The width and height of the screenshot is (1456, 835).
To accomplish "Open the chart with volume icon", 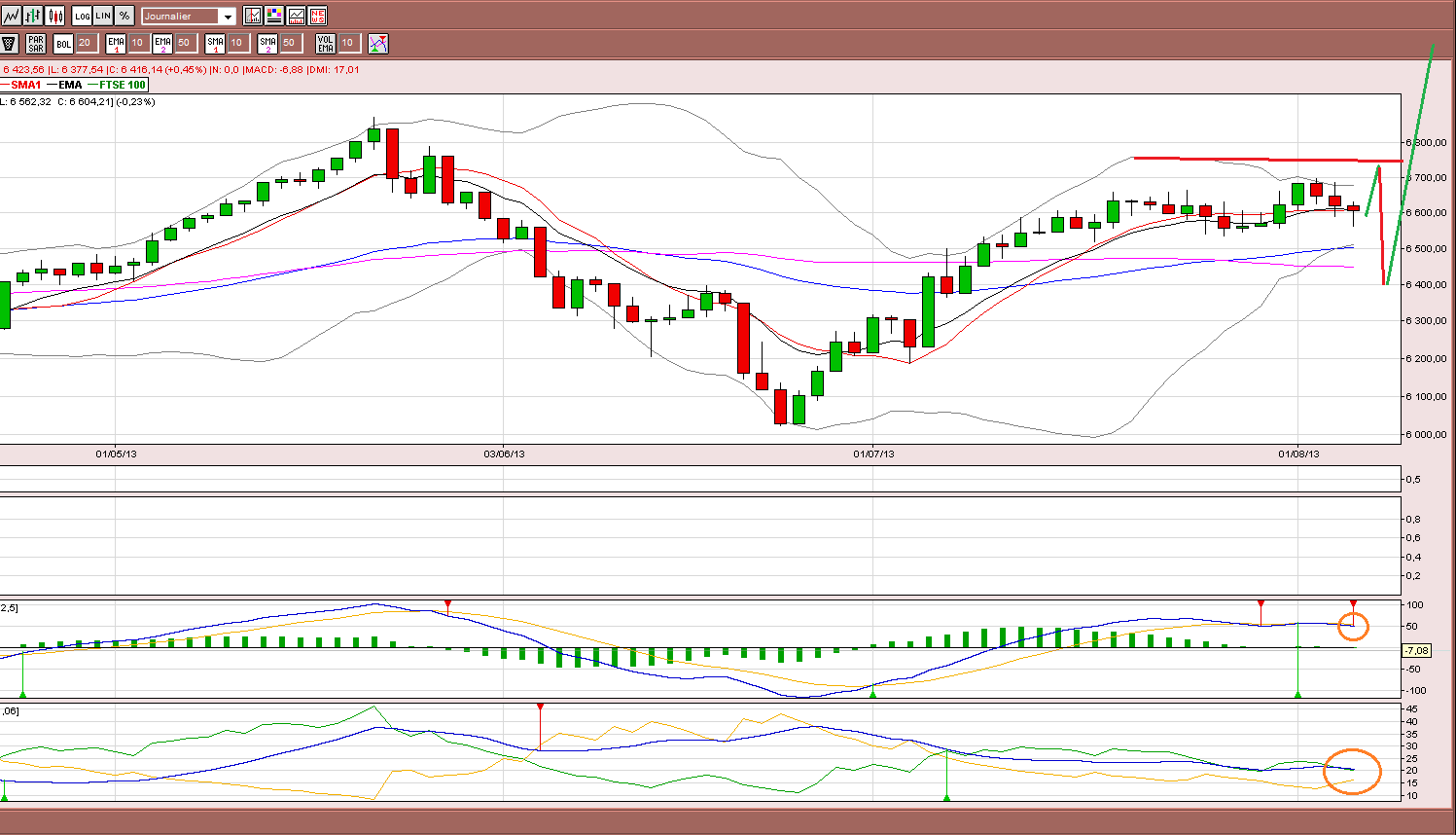I will [296, 16].
